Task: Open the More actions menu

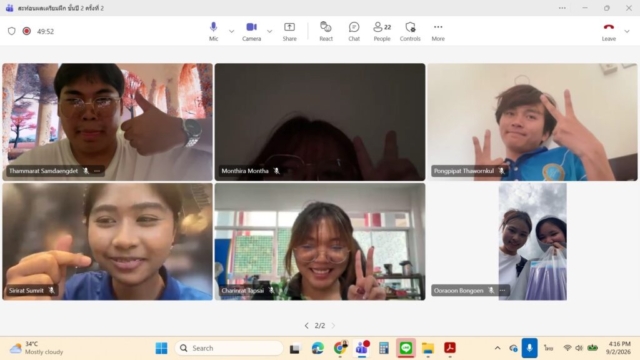Action: tap(438, 31)
